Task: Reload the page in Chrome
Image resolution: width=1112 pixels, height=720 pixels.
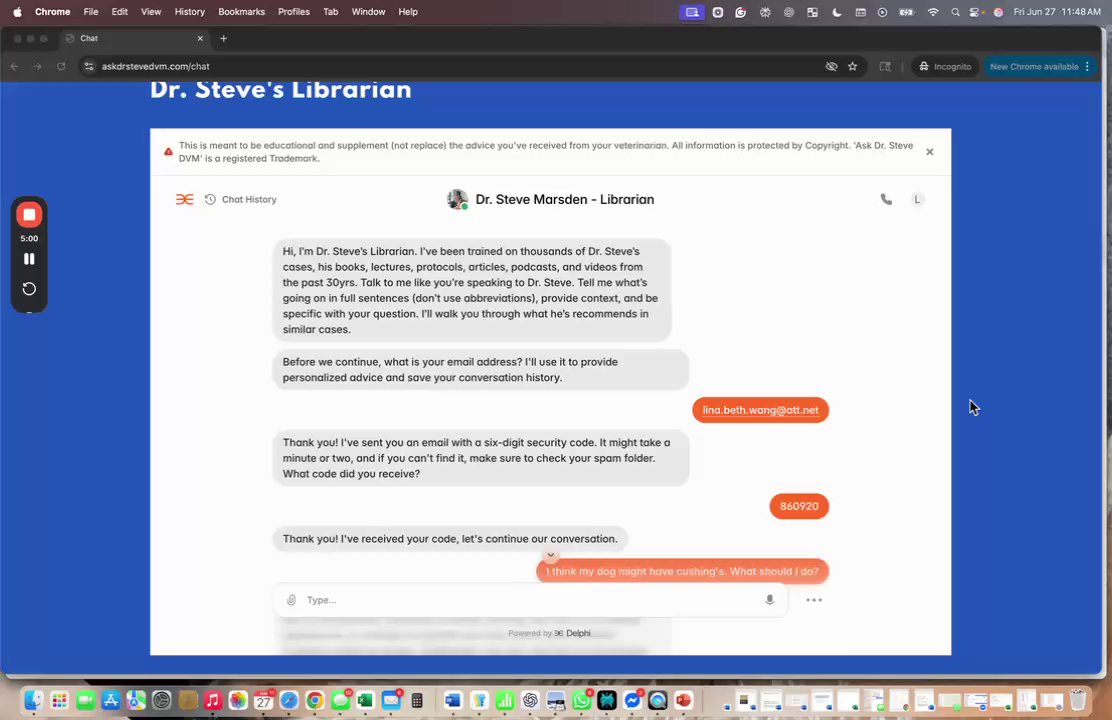Action: [x=61, y=67]
